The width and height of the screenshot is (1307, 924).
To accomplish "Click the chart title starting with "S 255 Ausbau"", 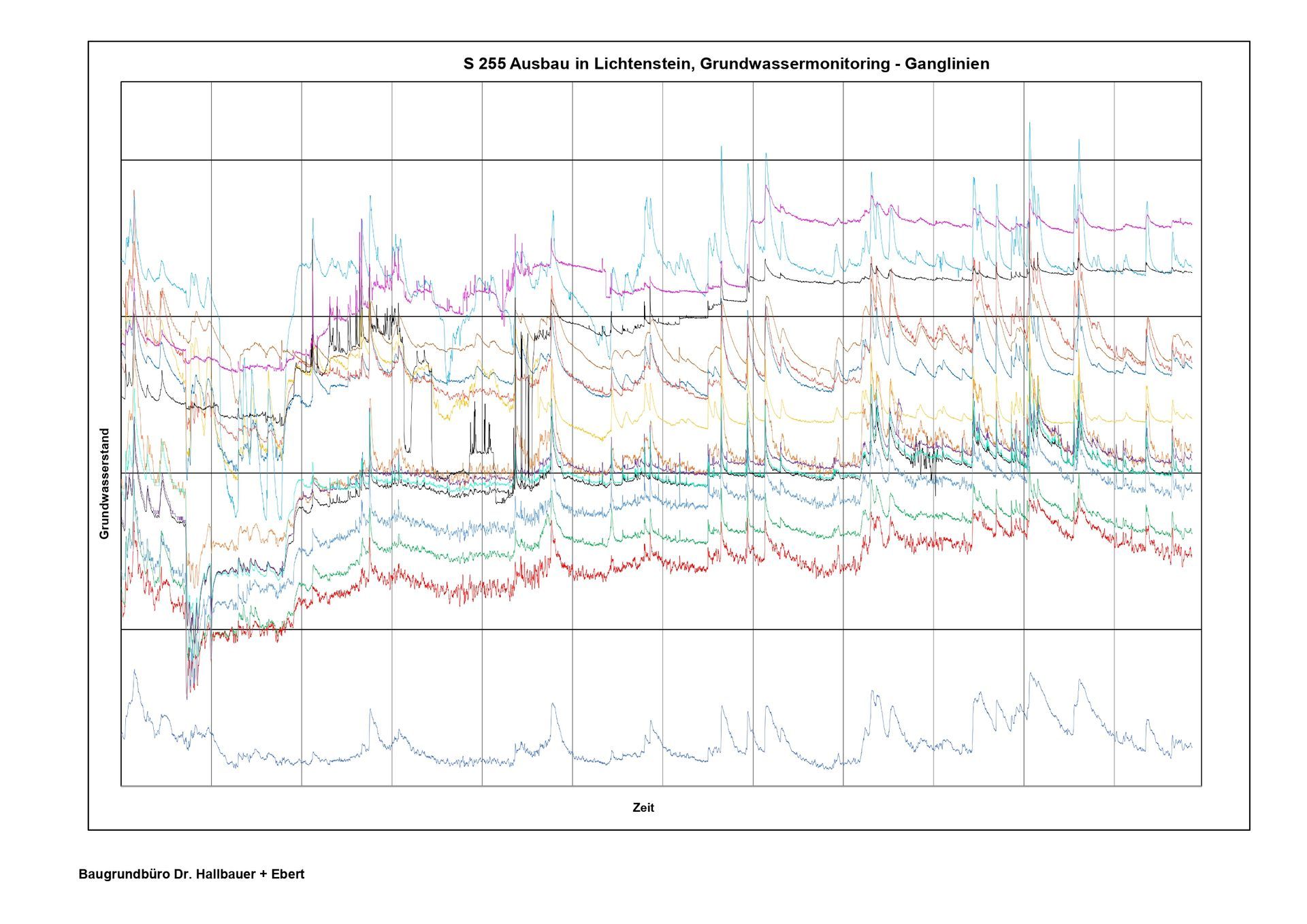I will pos(726,64).
